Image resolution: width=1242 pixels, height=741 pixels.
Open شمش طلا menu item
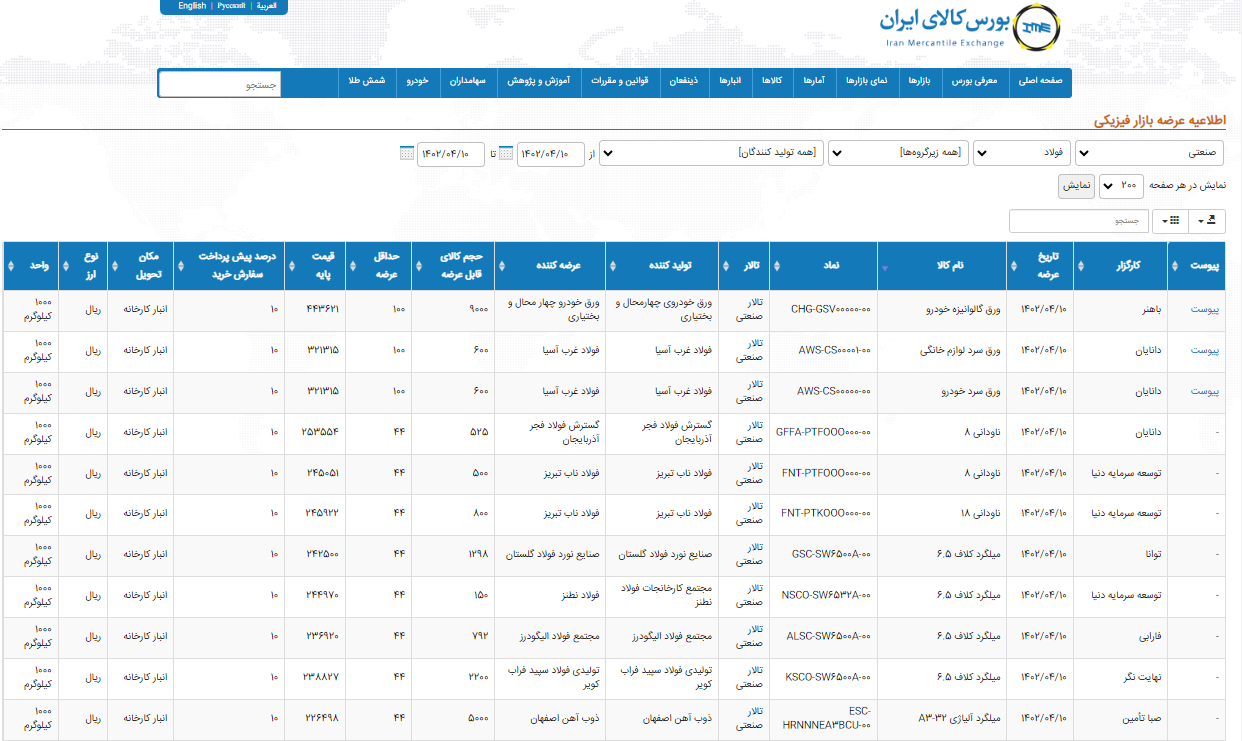click(369, 80)
